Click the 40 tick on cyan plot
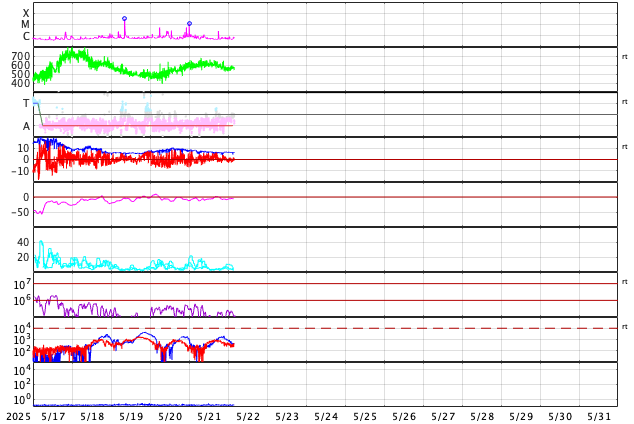The width and height of the screenshot is (634, 424). (x=23, y=242)
